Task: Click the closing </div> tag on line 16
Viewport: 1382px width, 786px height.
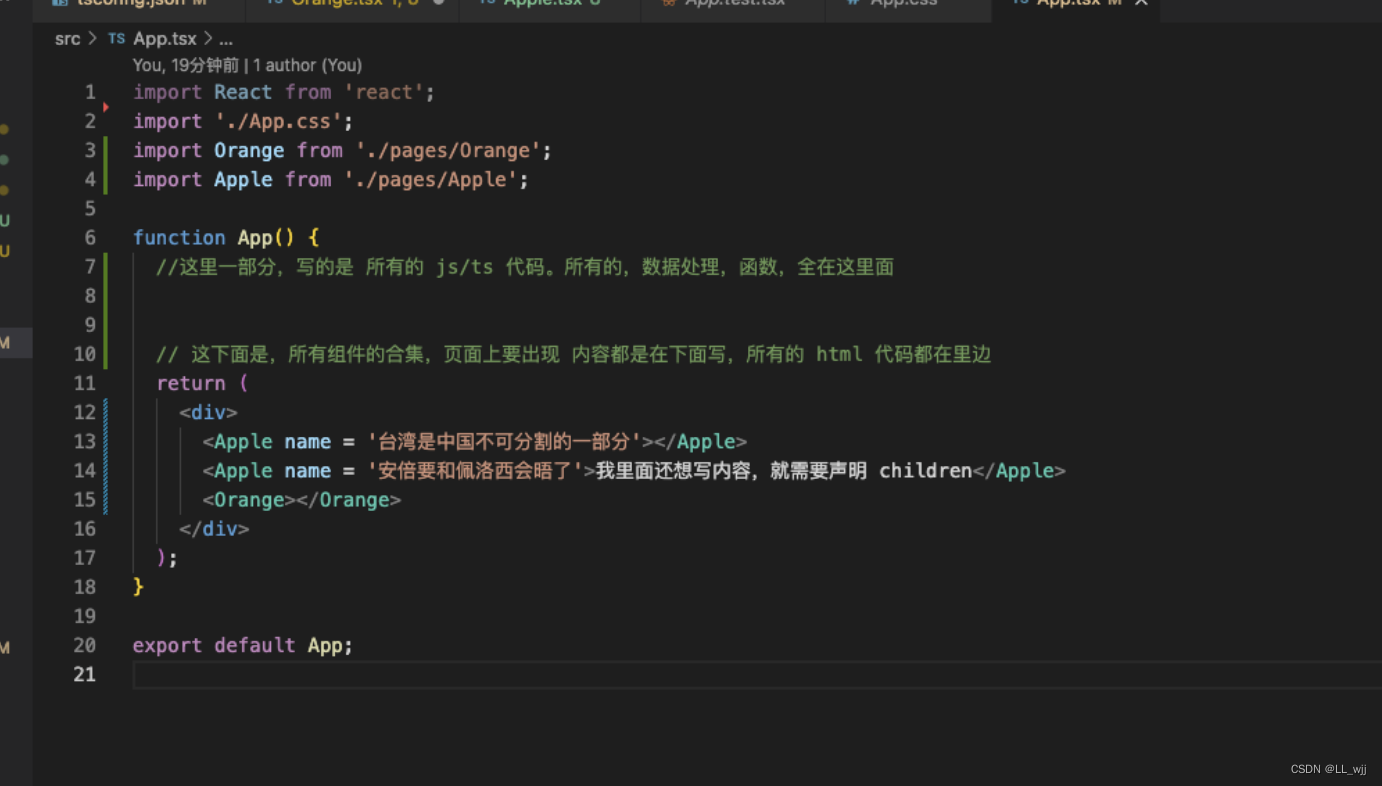Action: [x=214, y=528]
